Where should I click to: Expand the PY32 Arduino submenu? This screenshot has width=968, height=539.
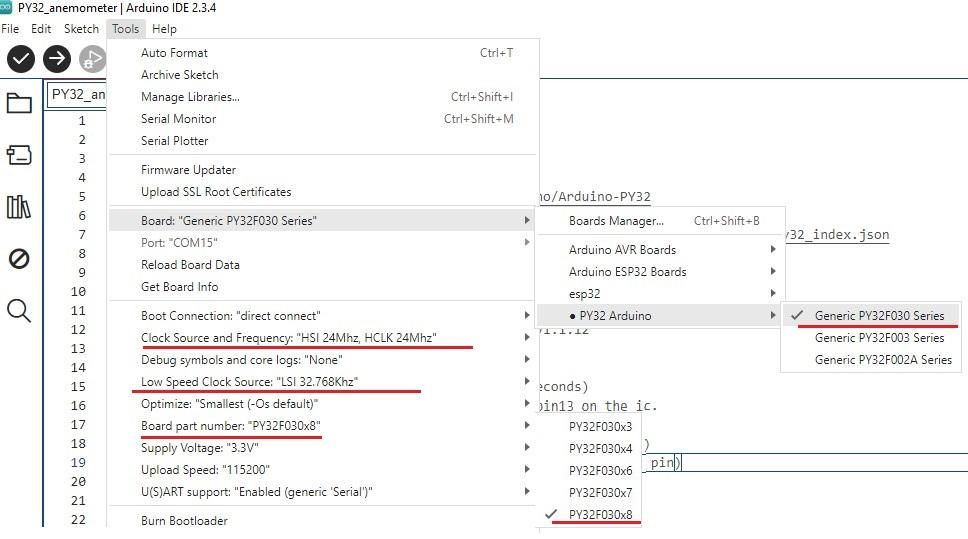click(x=660, y=316)
